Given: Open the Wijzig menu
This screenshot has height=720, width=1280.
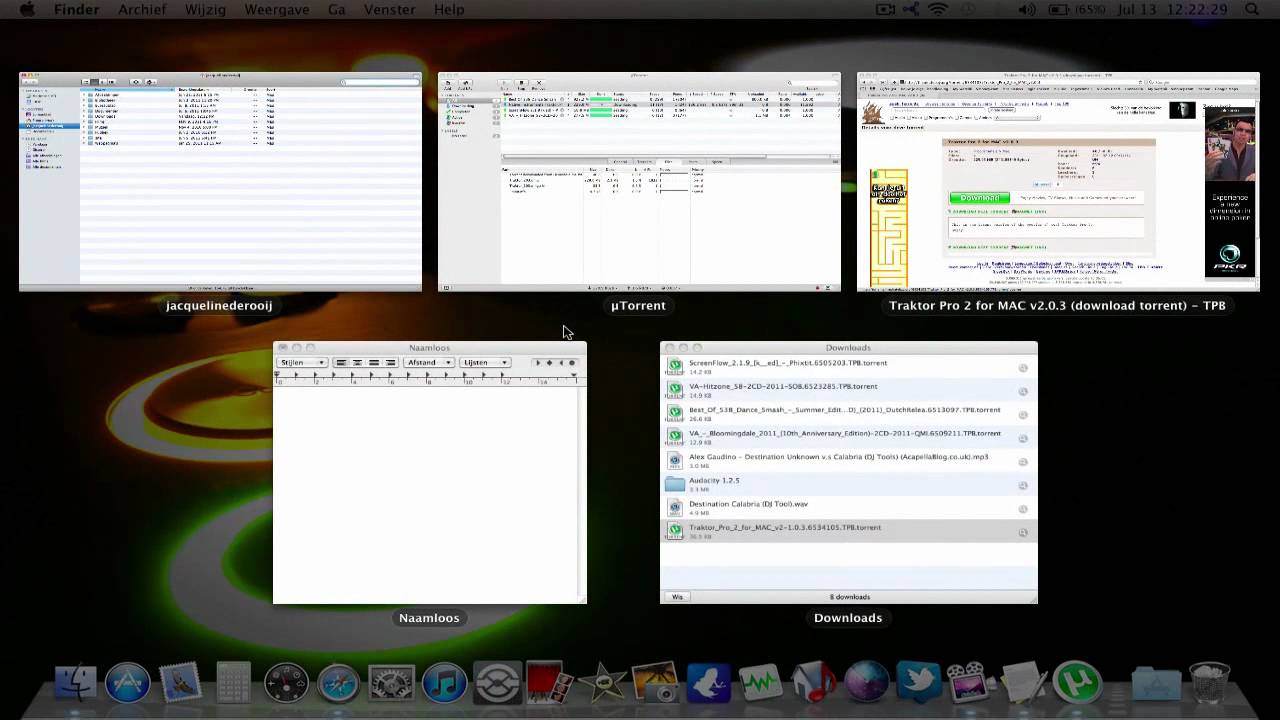Looking at the screenshot, I should pyautogui.click(x=205, y=9).
